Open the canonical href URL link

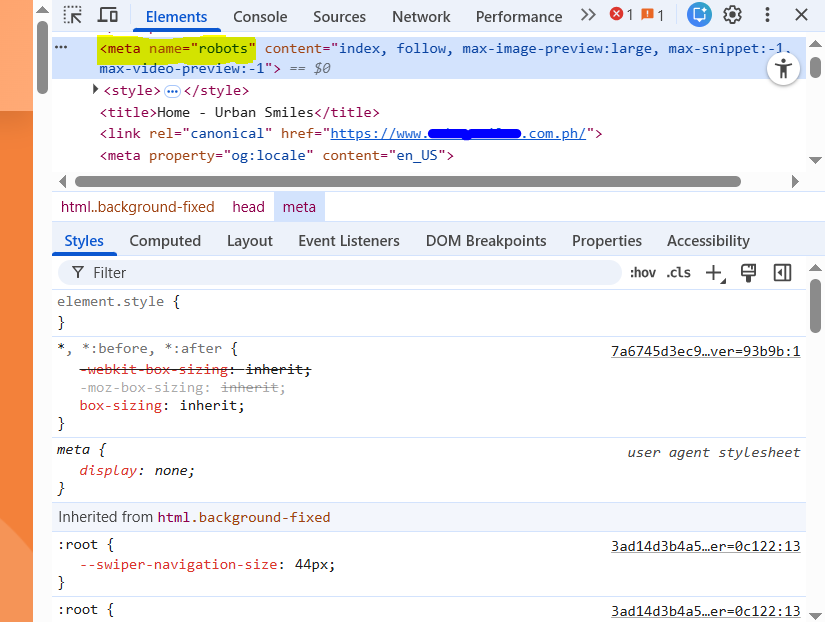pyautogui.click(x=464, y=134)
